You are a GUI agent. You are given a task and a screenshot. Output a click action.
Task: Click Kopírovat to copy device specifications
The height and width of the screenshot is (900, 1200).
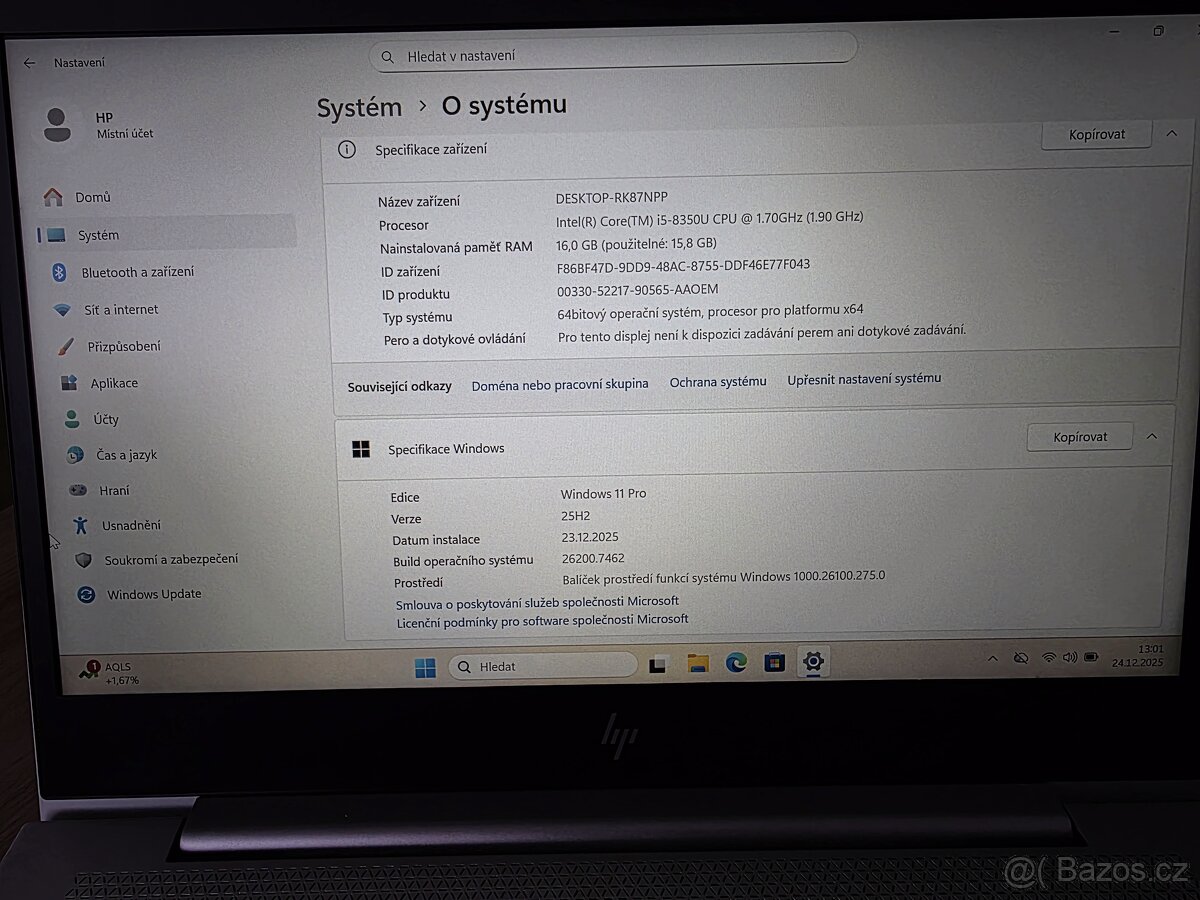(1096, 133)
